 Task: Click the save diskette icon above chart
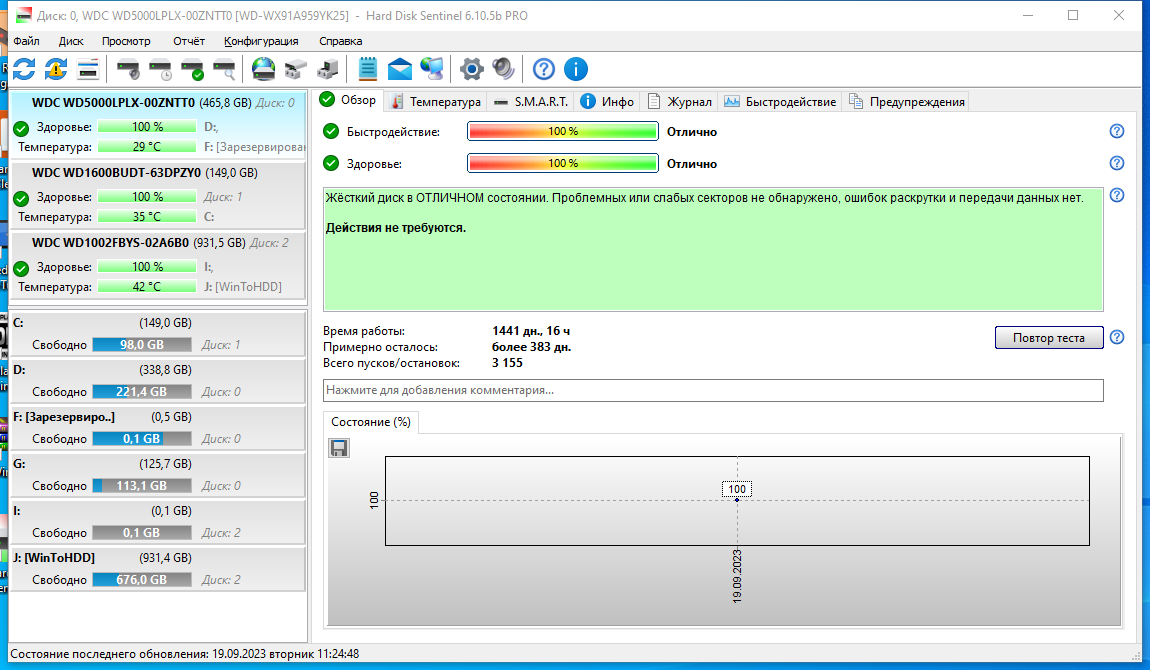(339, 448)
